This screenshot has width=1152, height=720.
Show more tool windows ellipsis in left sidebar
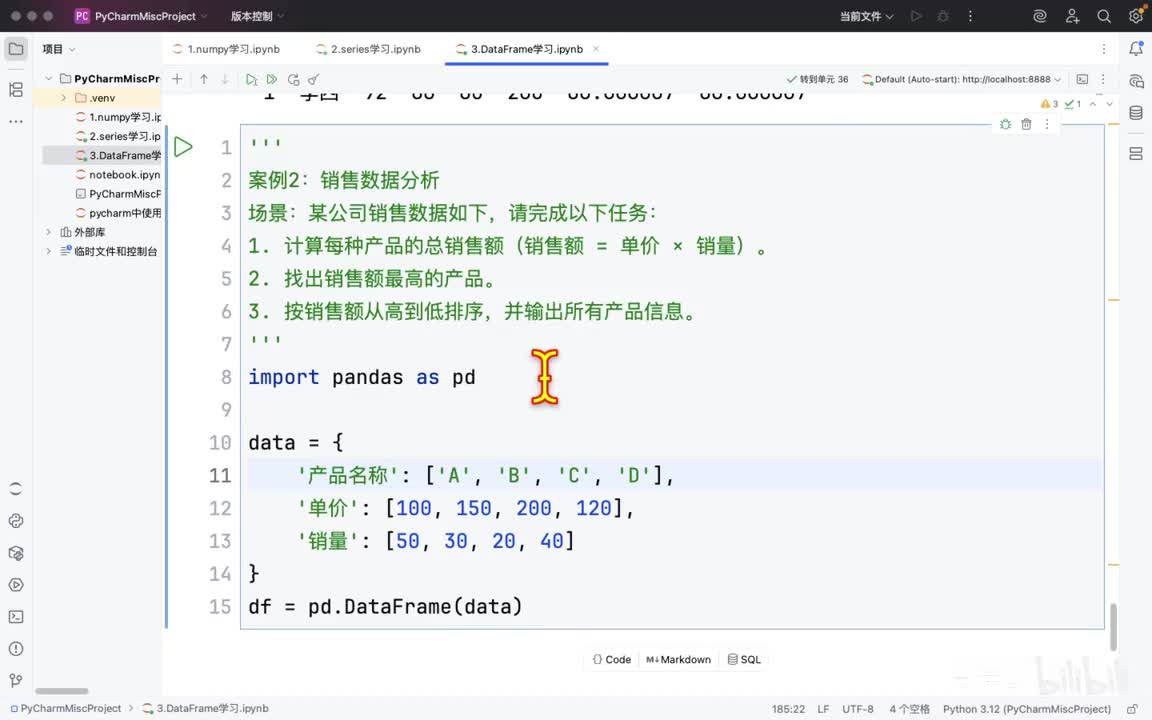16,121
